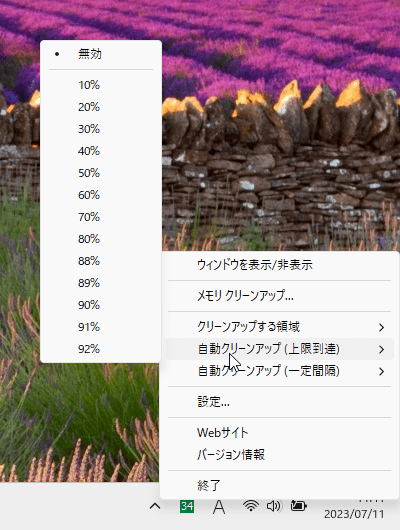400x530 pixels.
Task: Expand the クリーンアップする領域 submenu
Action: point(279,327)
